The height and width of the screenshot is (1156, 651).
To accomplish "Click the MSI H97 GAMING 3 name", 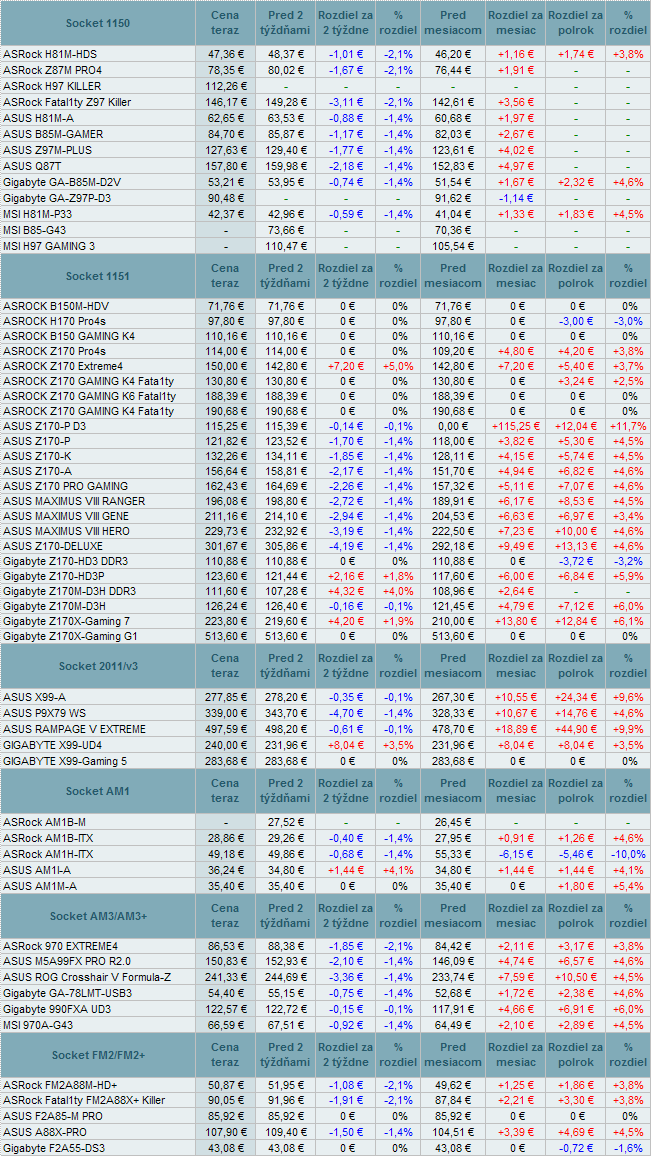I will coord(49,246).
